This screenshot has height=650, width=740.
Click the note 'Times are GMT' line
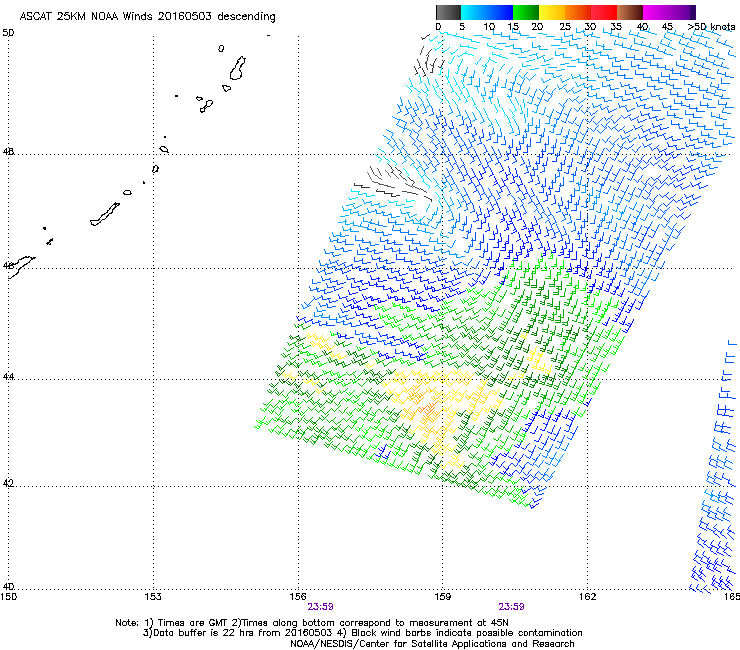point(312,623)
